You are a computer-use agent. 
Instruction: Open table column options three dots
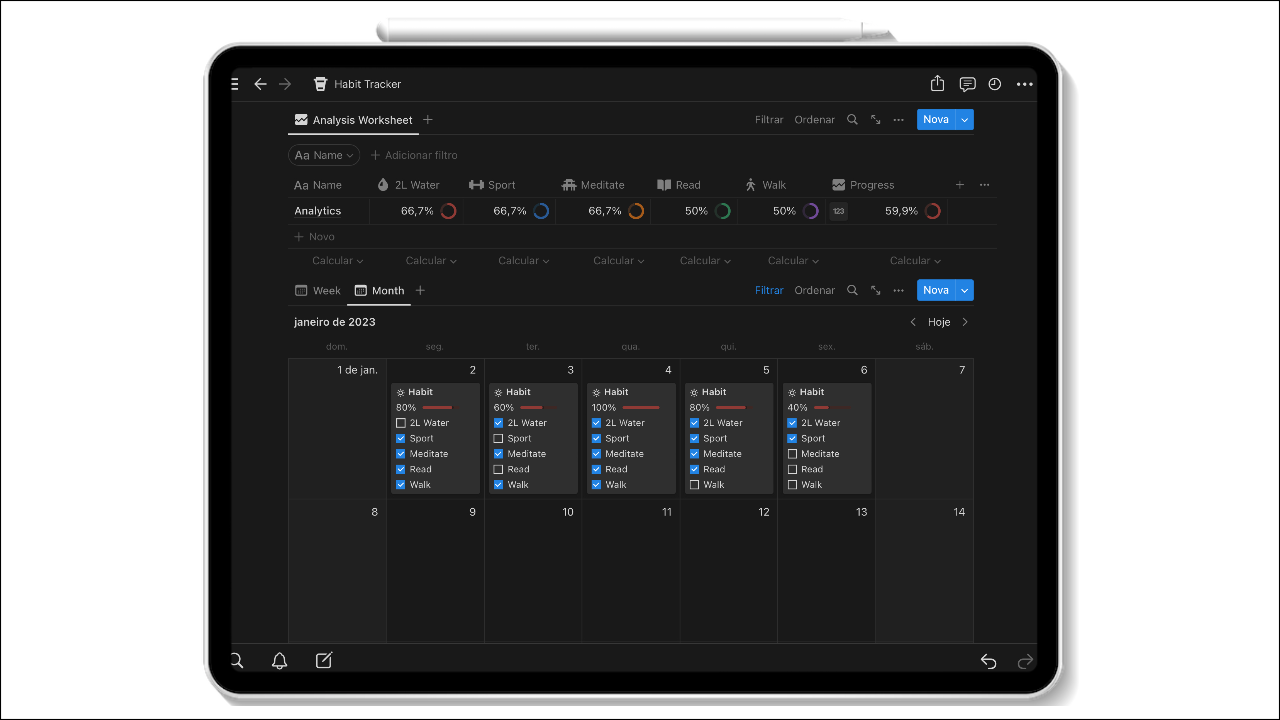coord(984,185)
